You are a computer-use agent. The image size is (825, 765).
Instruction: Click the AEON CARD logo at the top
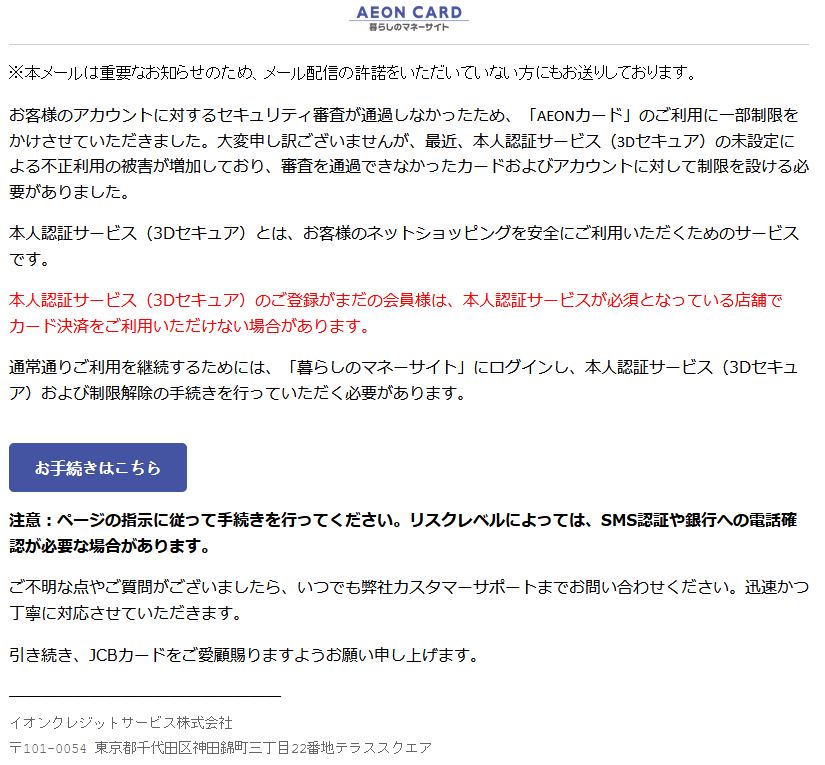point(409,17)
